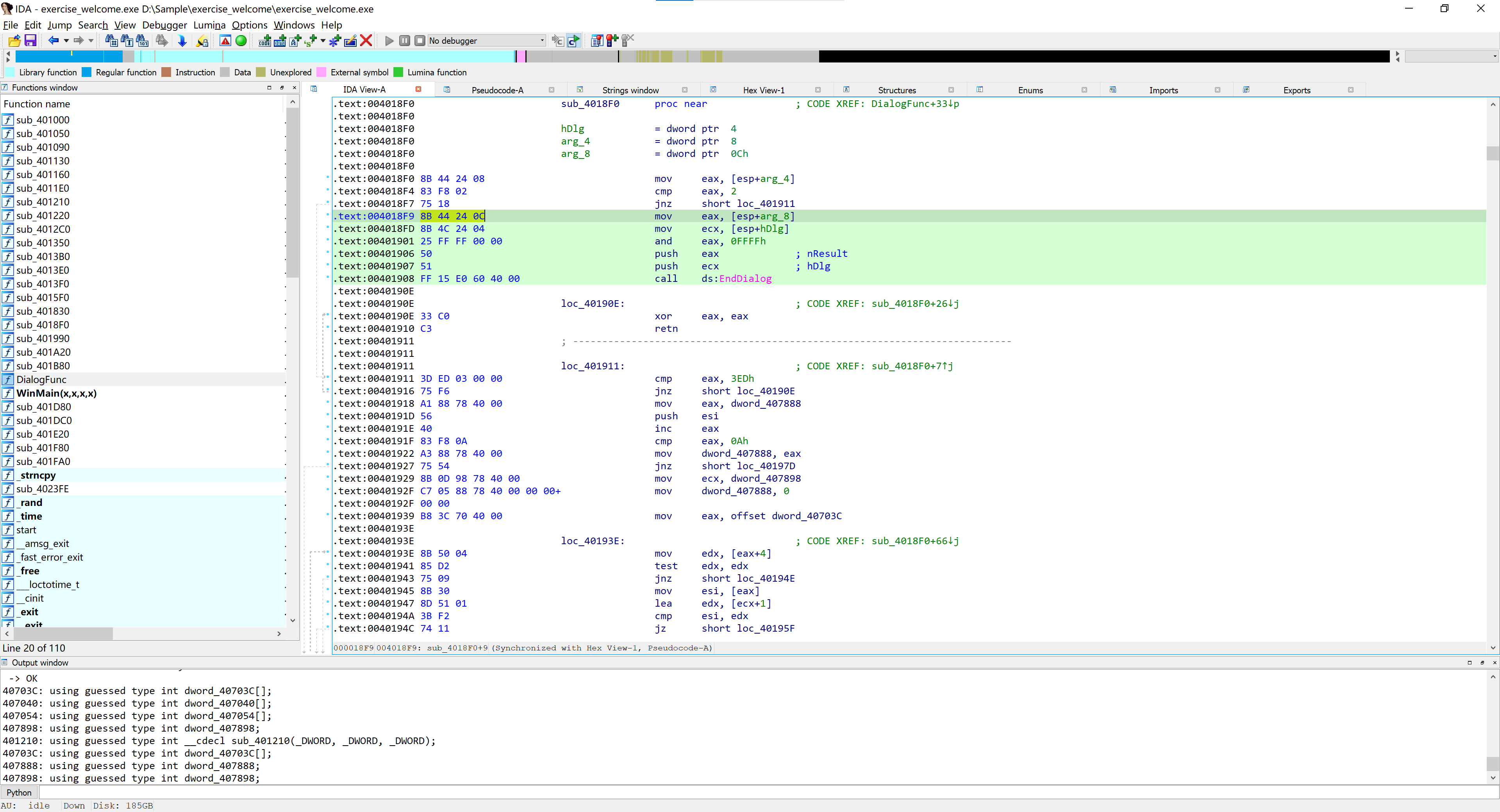Click the edit pencil toolbar icon
1500x812 pixels.
(350, 41)
